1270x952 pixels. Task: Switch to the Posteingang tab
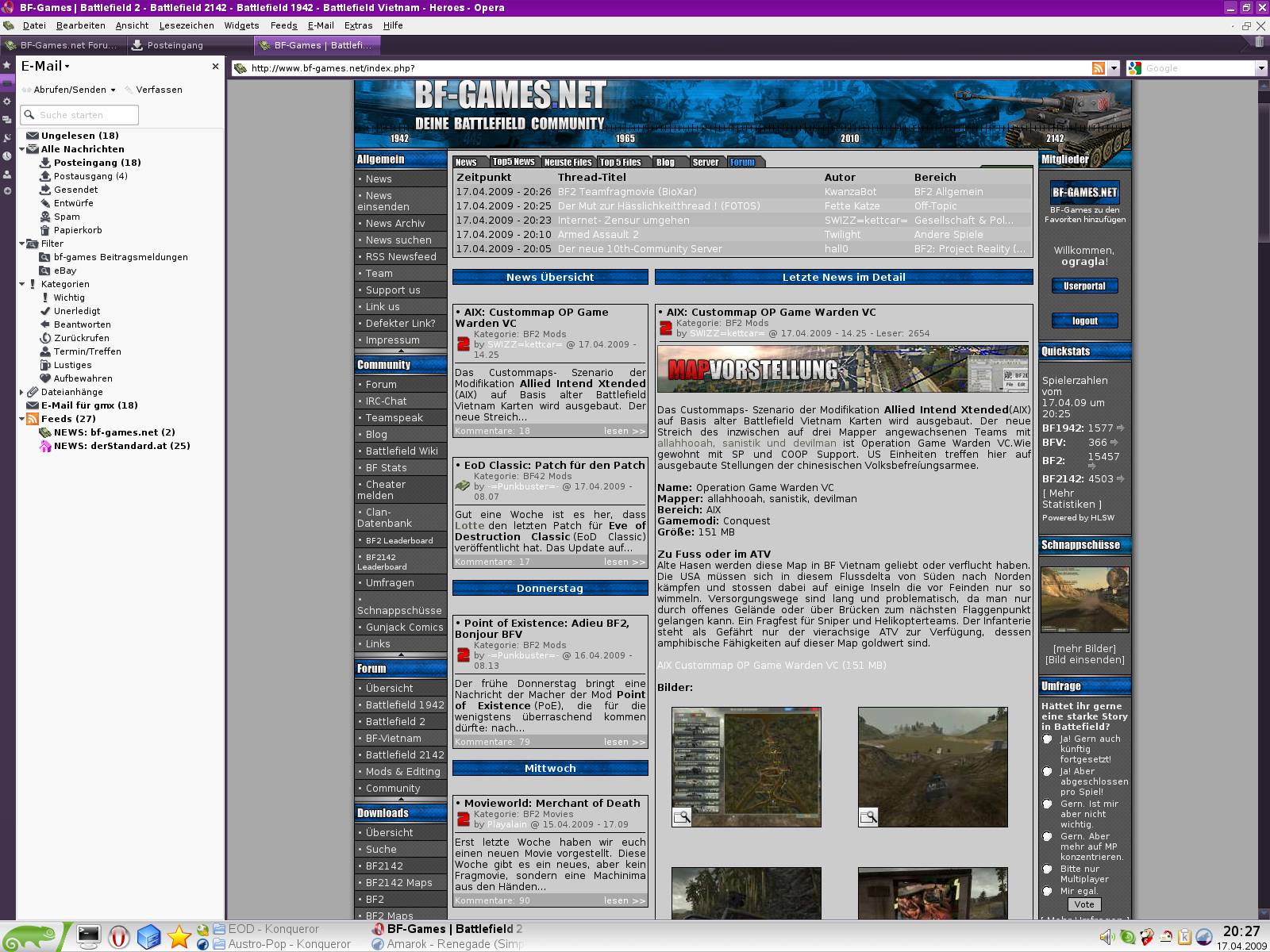175,45
